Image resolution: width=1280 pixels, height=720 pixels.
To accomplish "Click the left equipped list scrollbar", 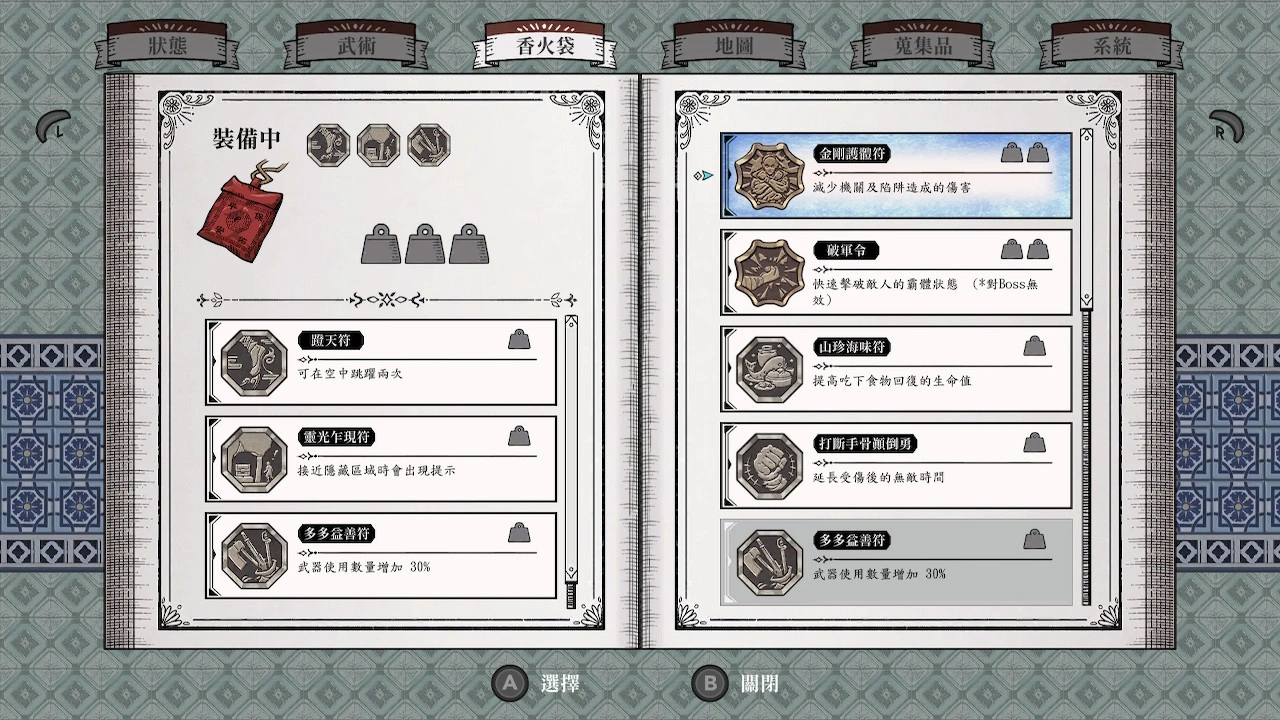I will click(571, 461).
